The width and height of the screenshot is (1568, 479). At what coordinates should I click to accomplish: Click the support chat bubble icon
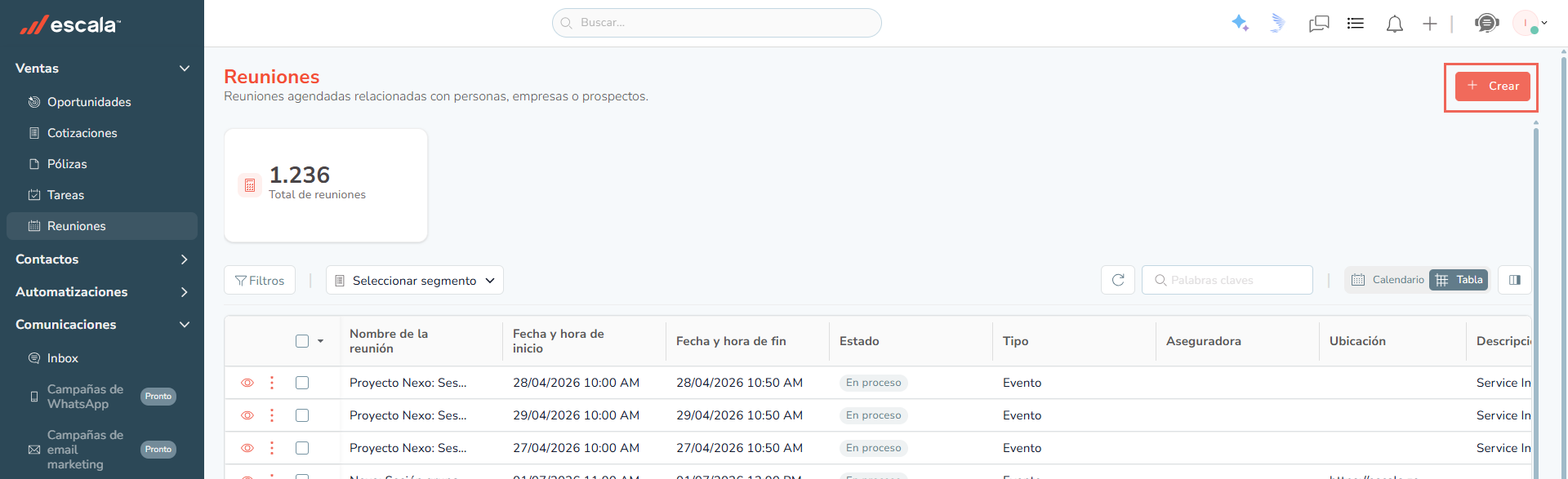pyautogui.click(x=1486, y=23)
